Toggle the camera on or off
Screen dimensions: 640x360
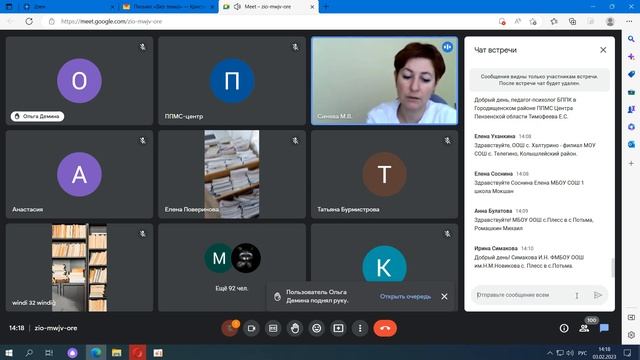point(251,328)
